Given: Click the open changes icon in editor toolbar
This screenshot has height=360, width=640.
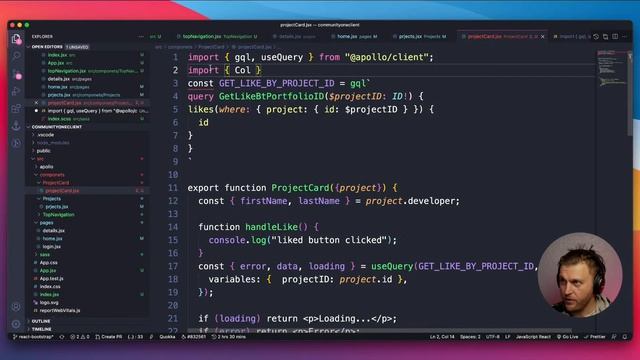Looking at the screenshot, I should [596, 37].
